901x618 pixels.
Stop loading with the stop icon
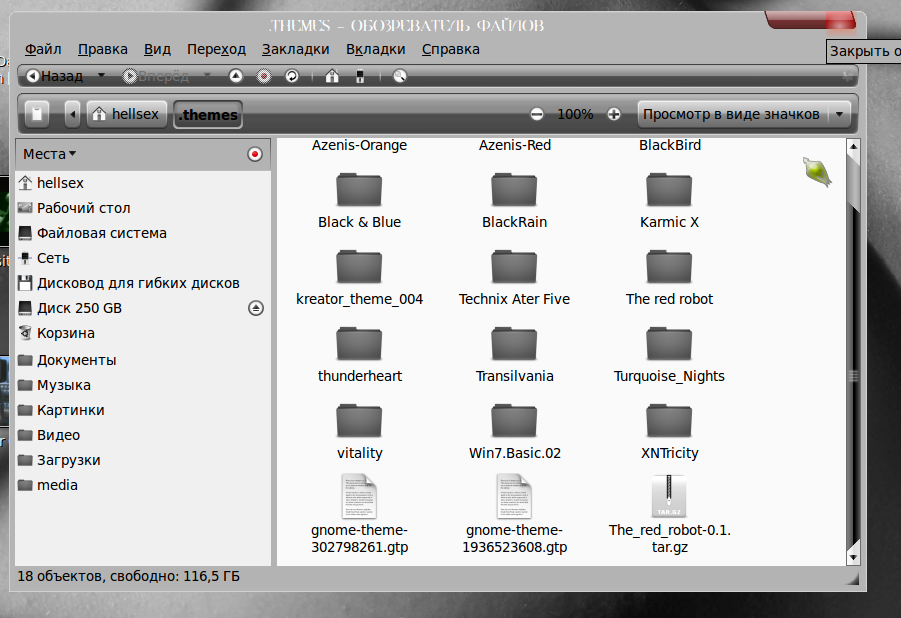pos(264,76)
